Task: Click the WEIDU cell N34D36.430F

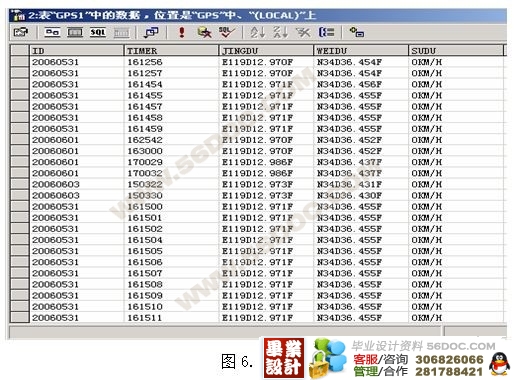Action: (361, 195)
